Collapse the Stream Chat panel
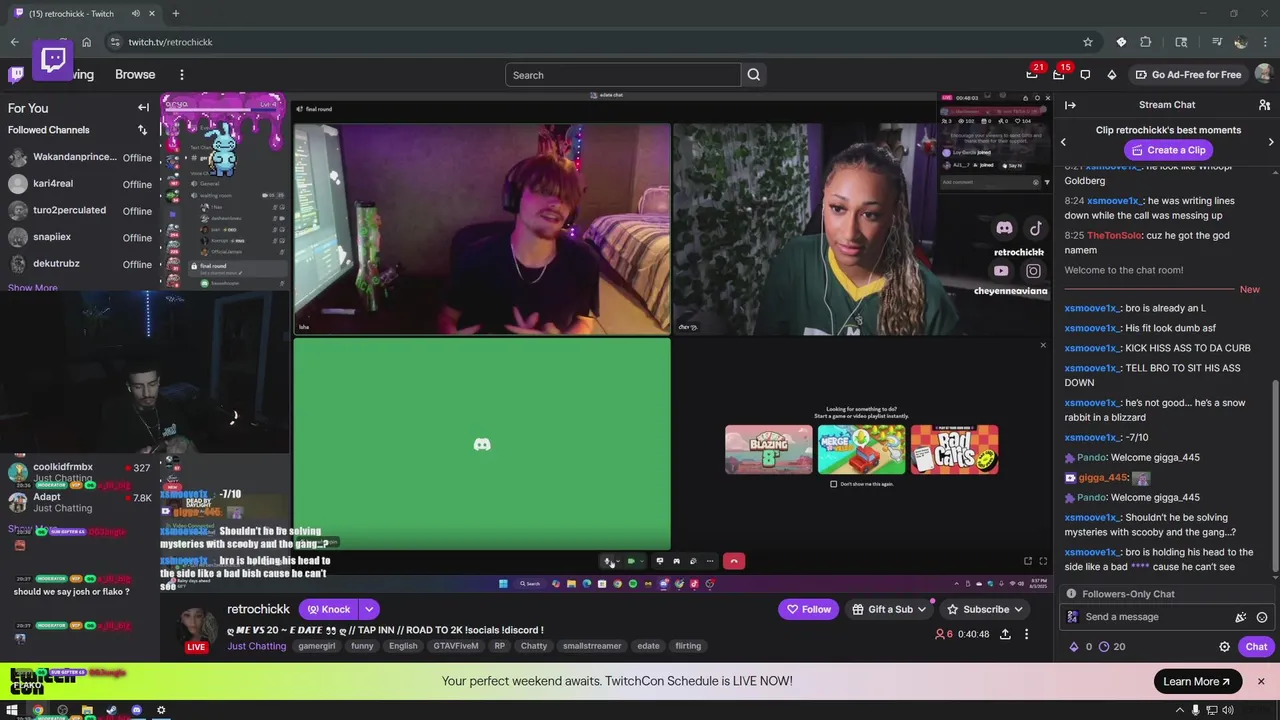Screen dimensions: 1280x720 [1070, 105]
